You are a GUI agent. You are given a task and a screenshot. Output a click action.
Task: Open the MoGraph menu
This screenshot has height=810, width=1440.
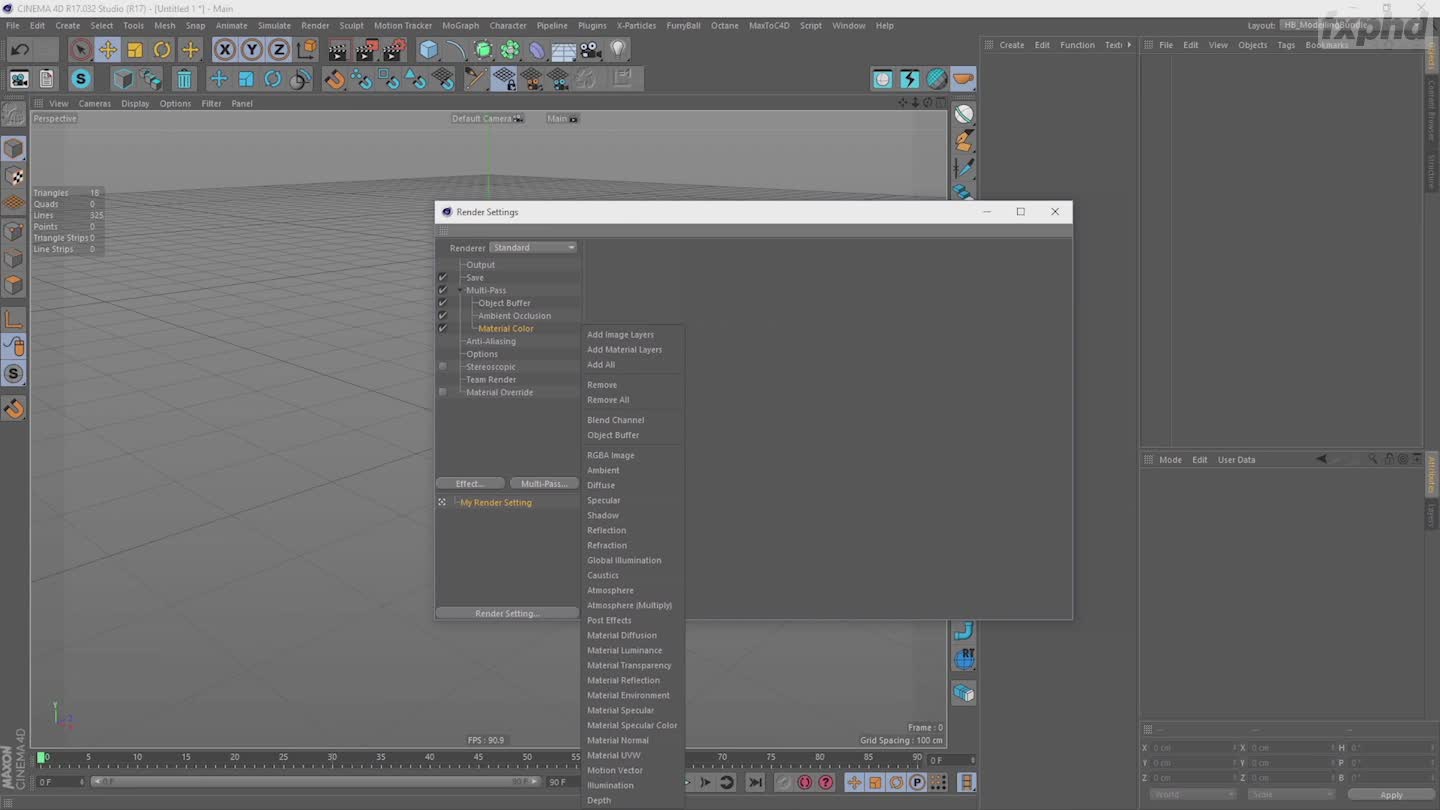(460, 25)
